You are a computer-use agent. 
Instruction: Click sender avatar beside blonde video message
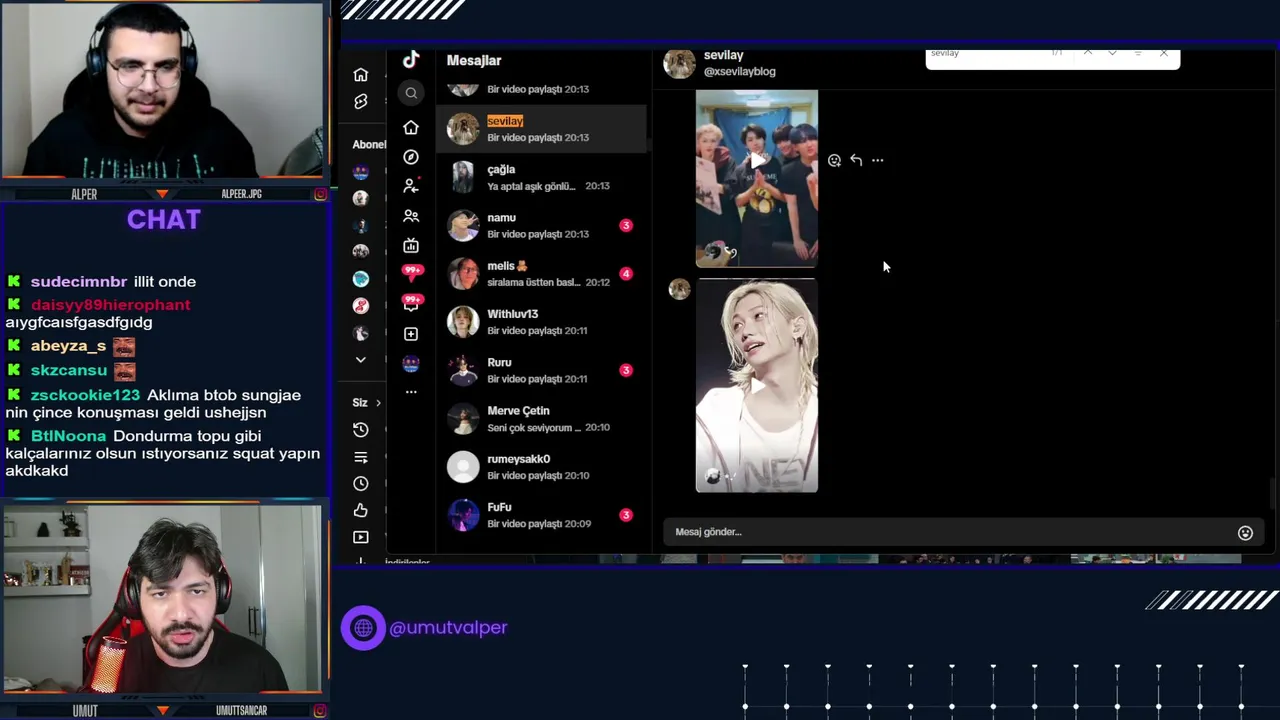pyautogui.click(x=679, y=289)
